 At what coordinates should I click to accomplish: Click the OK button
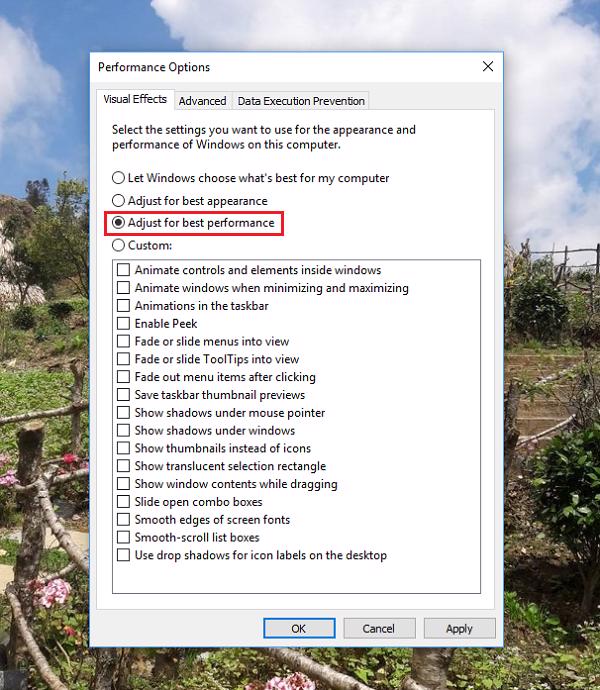299,628
